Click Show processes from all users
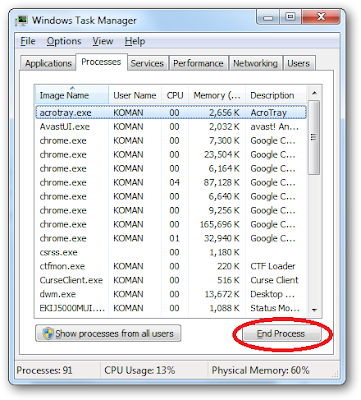The image size is (361, 400). pos(108,333)
